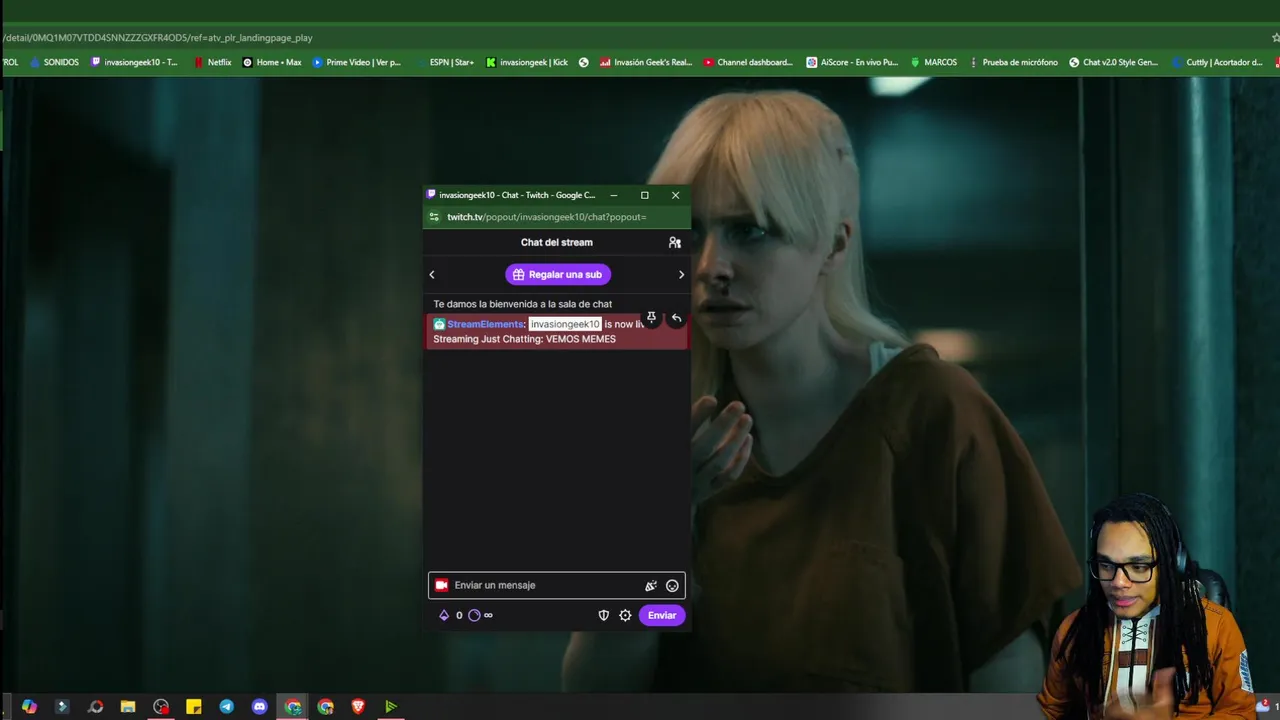The image size is (1280, 720).
Task: Open the invasiongeek | Kick bookmark
Action: pos(527,62)
